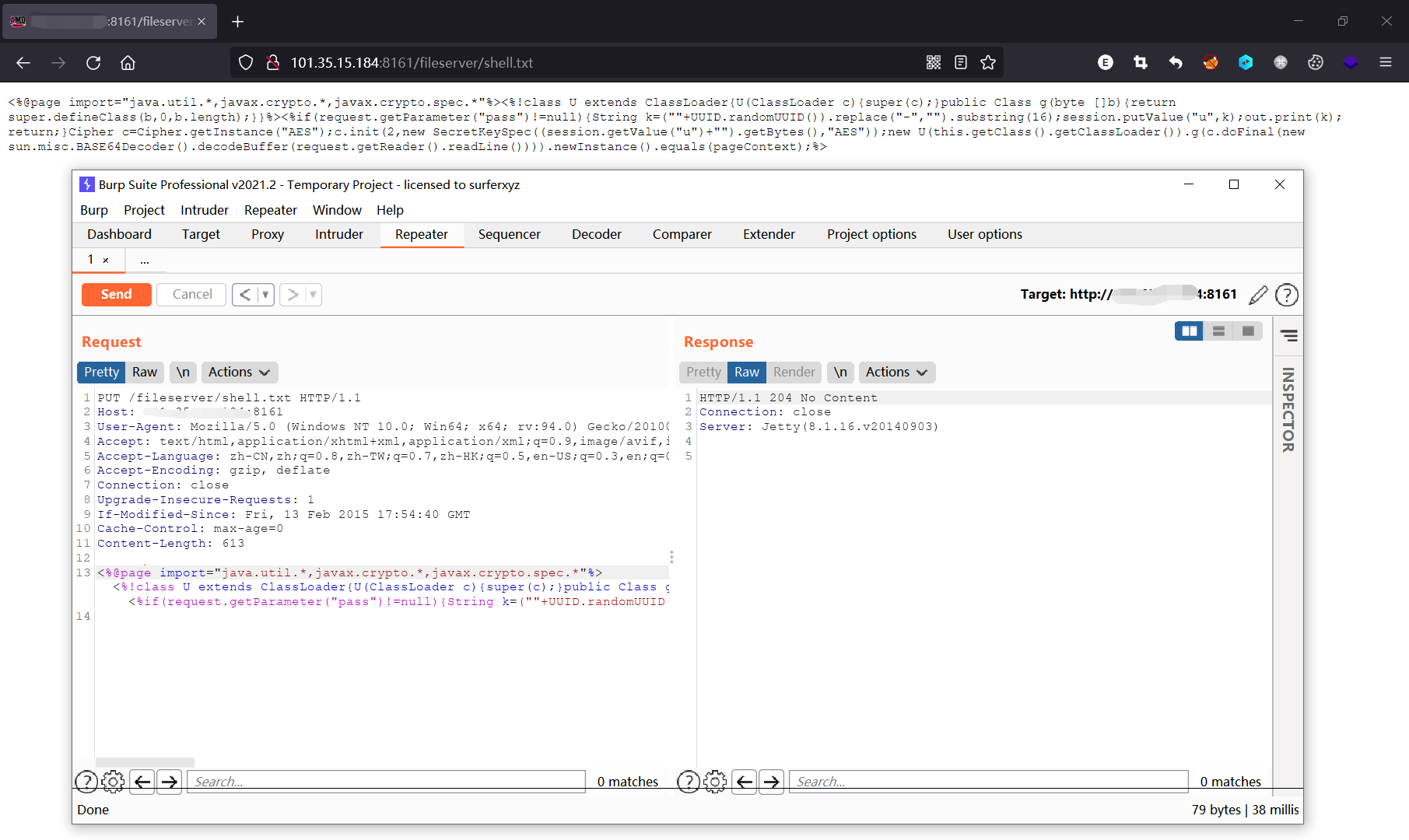
Task: Switch to the Proxy tab
Action: tap(268, 235)
